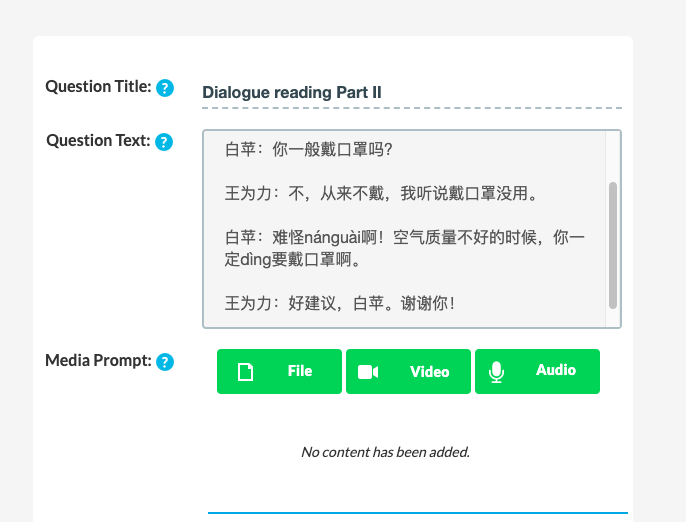Add a Video media prompt

[408, 371]
